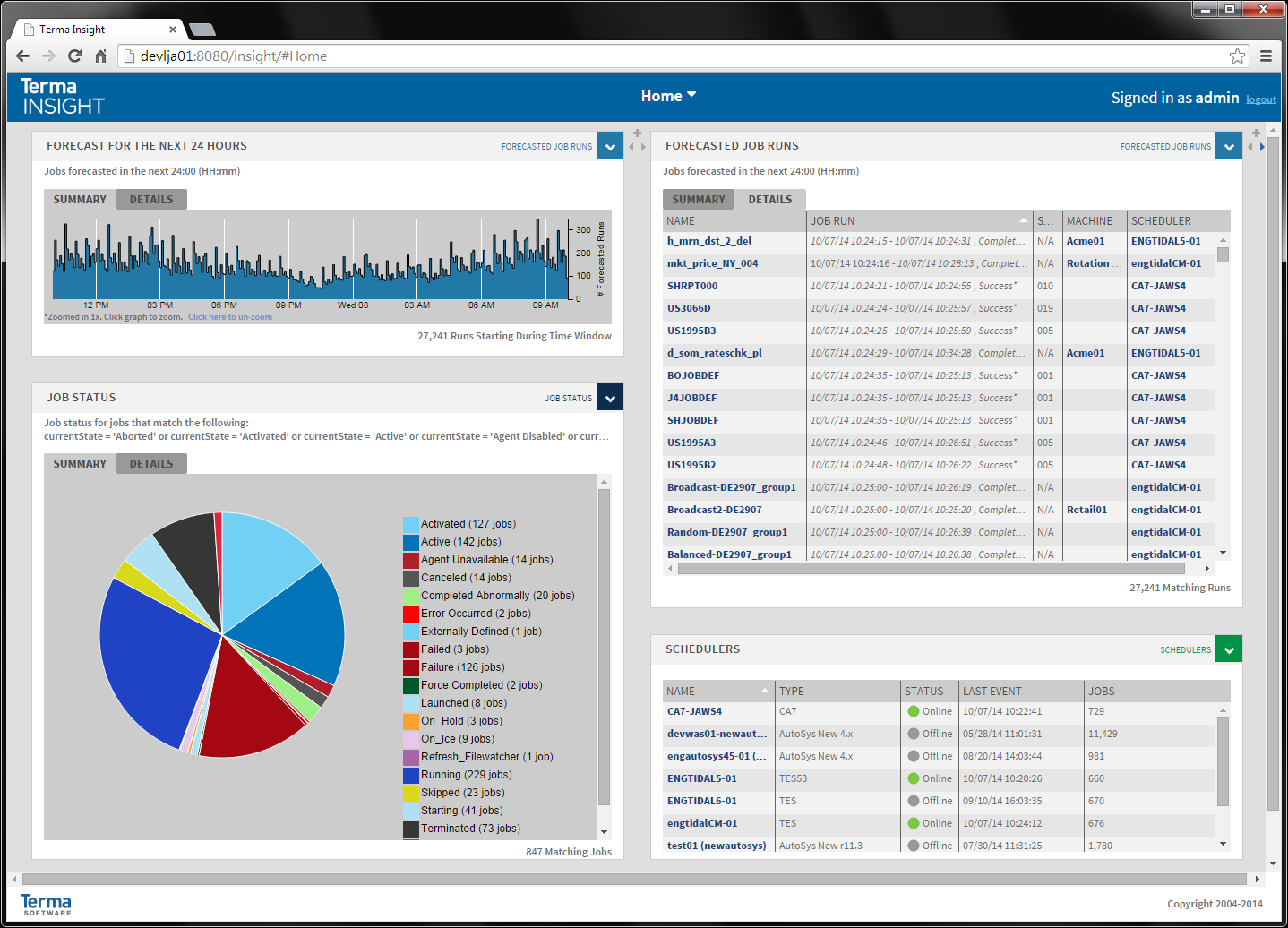
Task: Open the Home dropdown menu
Action: (x=668, y=96)
